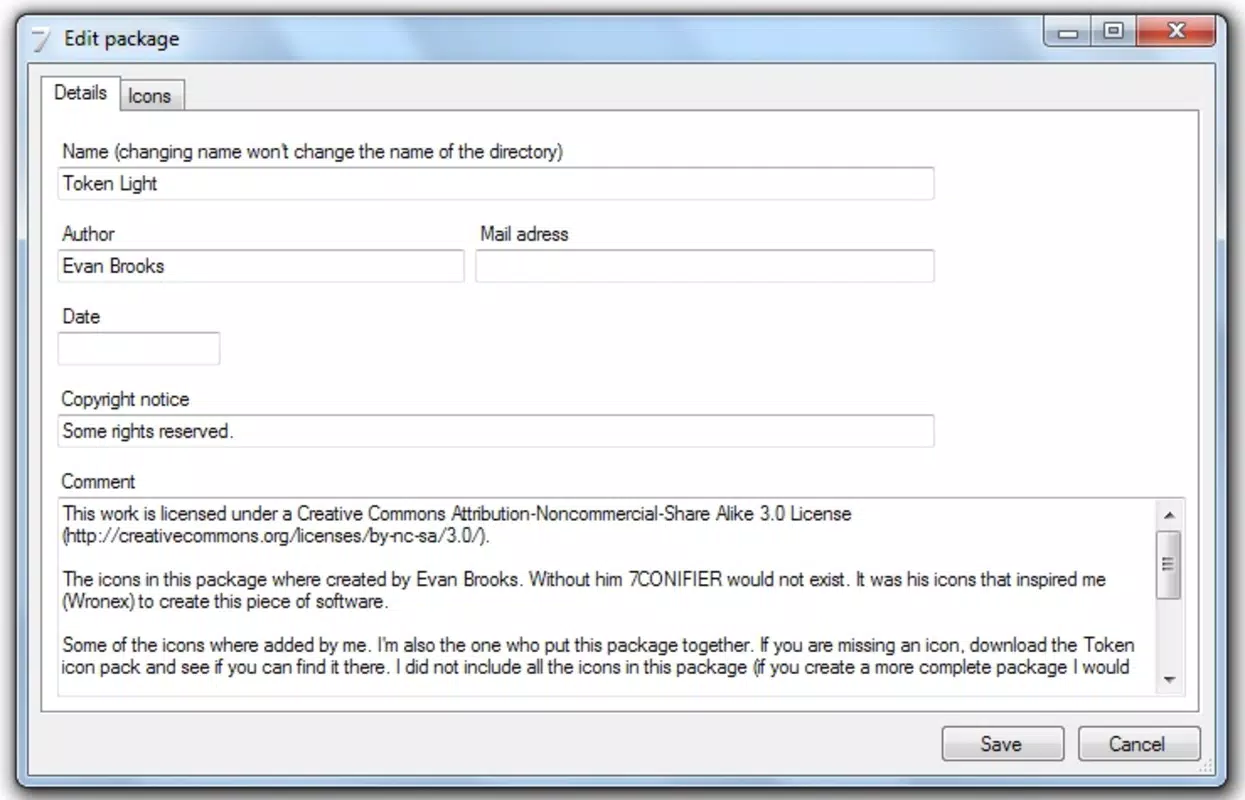This screenshot has height=800, width=1245.
Task: Click the 'Copyright notice' label
Action: [x=125, y=399]
